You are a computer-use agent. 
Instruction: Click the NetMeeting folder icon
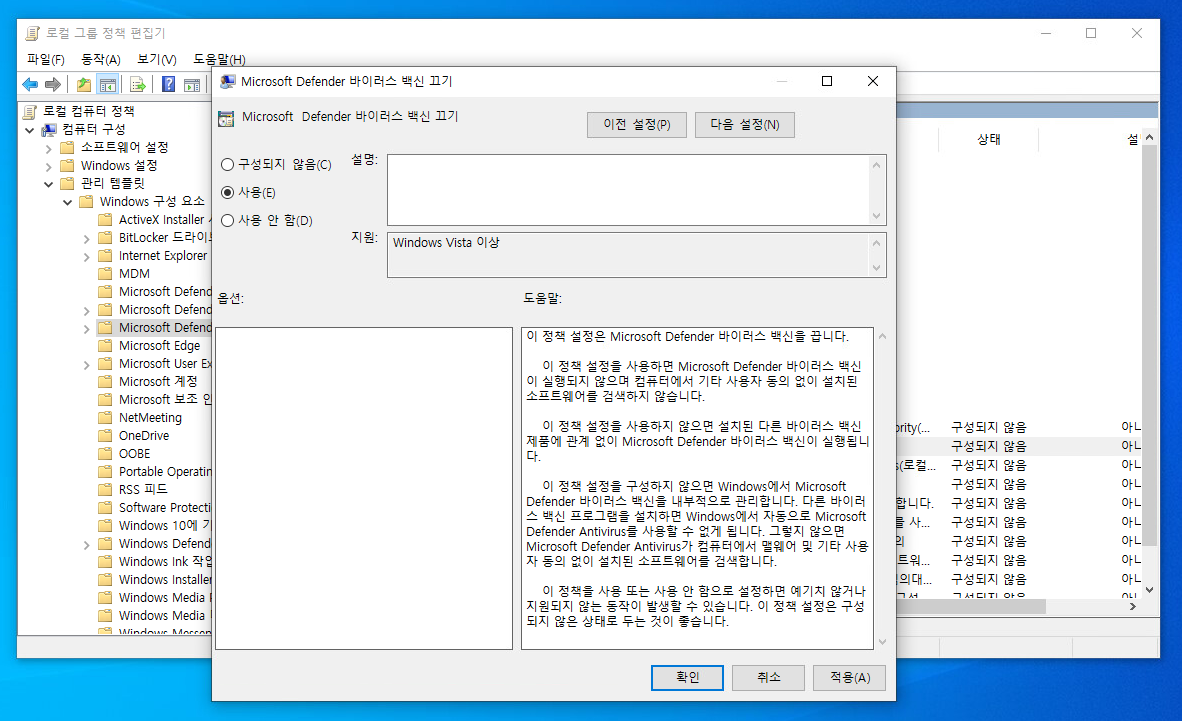[106, 418]
